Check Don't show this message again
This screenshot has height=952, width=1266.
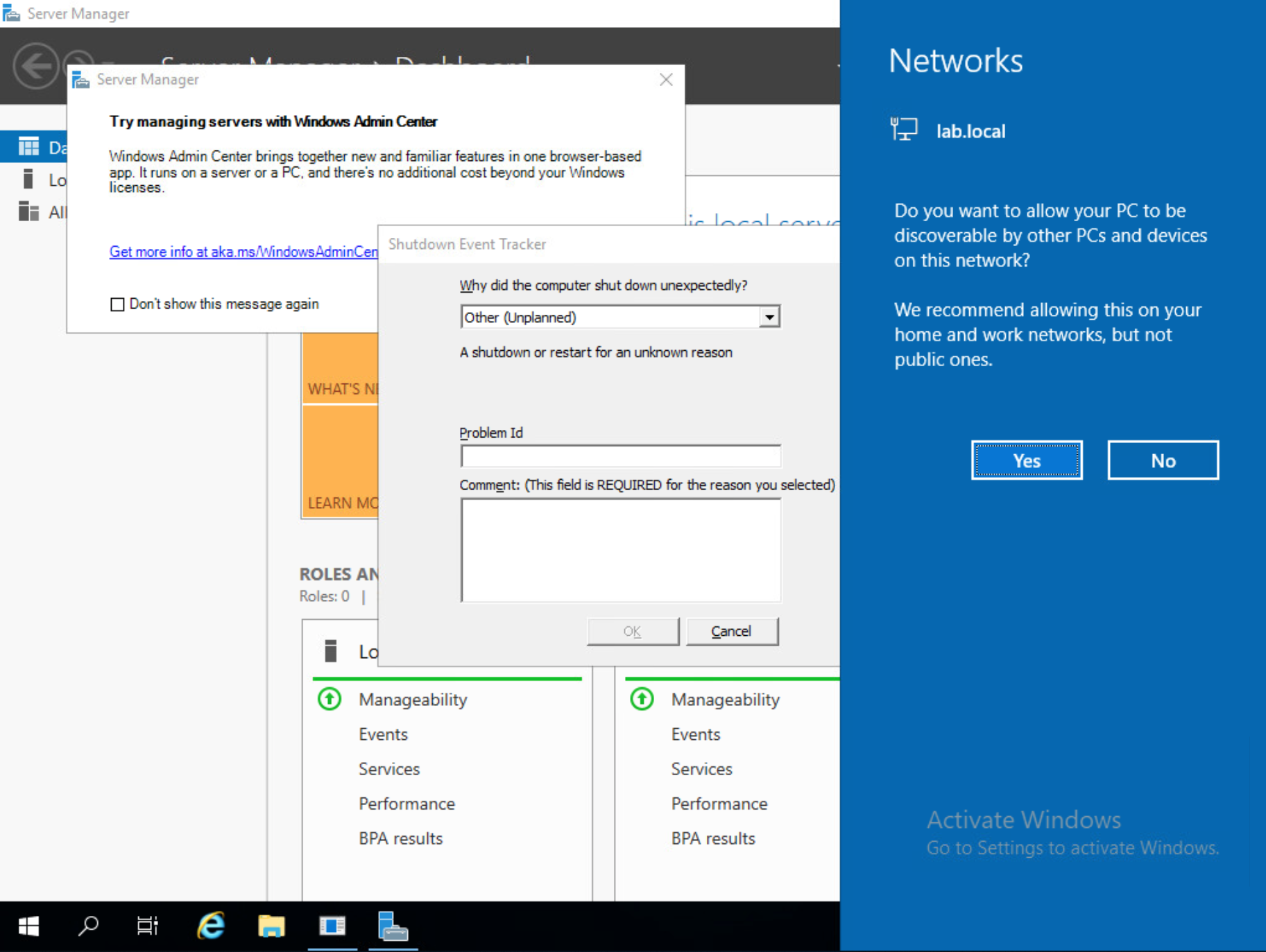(x=117, y=304)
